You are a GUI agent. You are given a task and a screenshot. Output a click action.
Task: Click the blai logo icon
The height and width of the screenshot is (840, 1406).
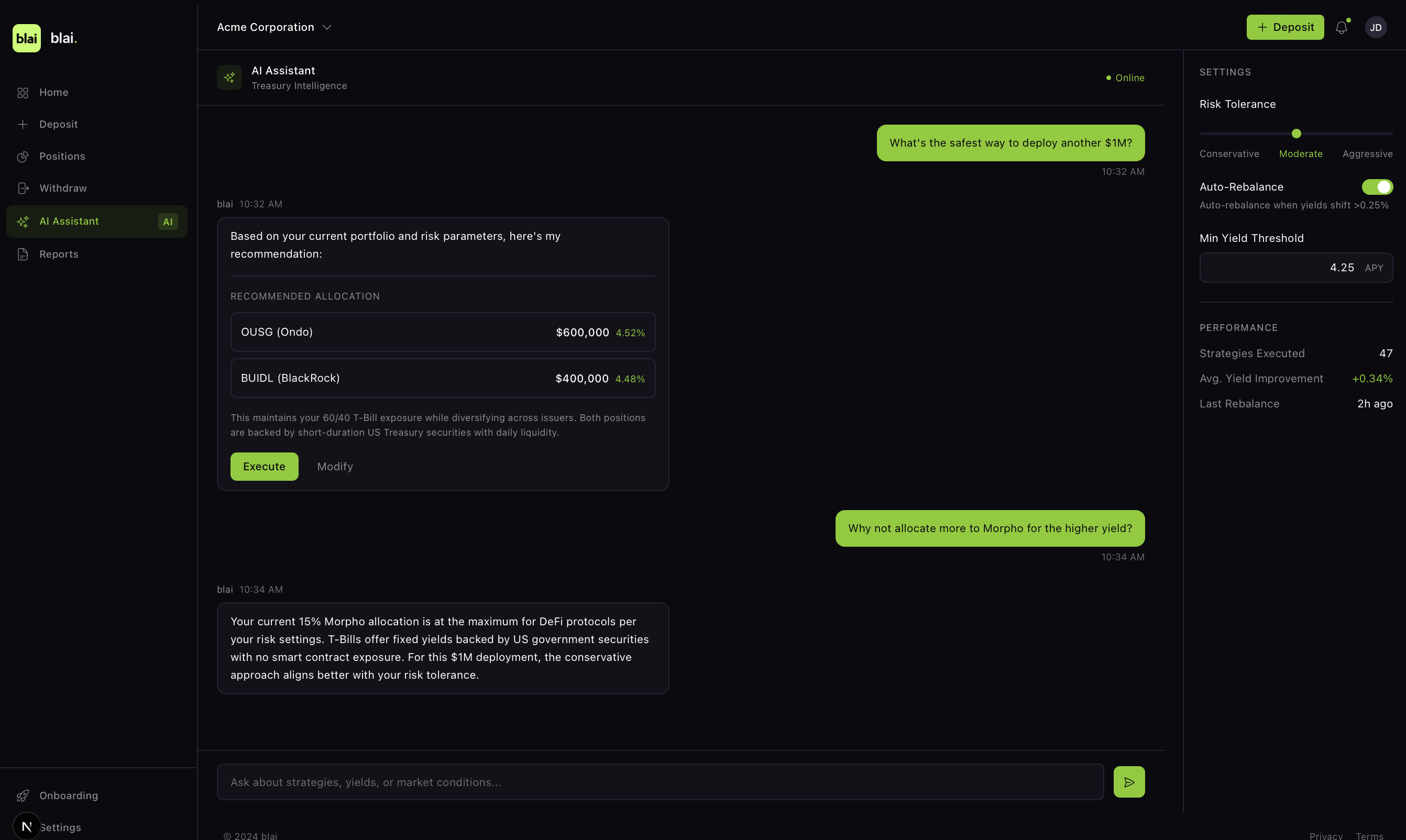click(26, 38)
